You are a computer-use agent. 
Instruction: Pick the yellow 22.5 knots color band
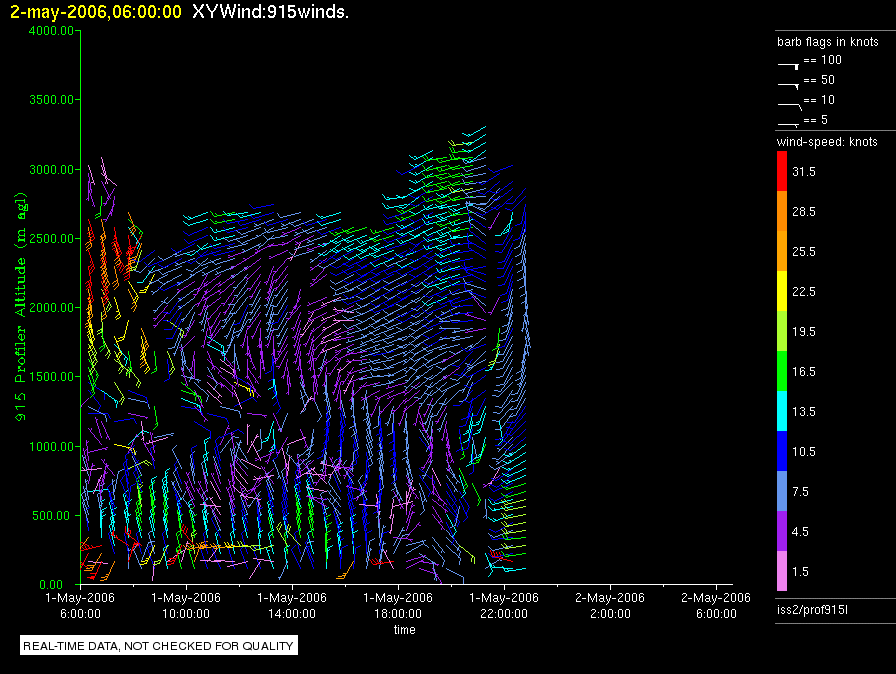(x=782, y=292)
